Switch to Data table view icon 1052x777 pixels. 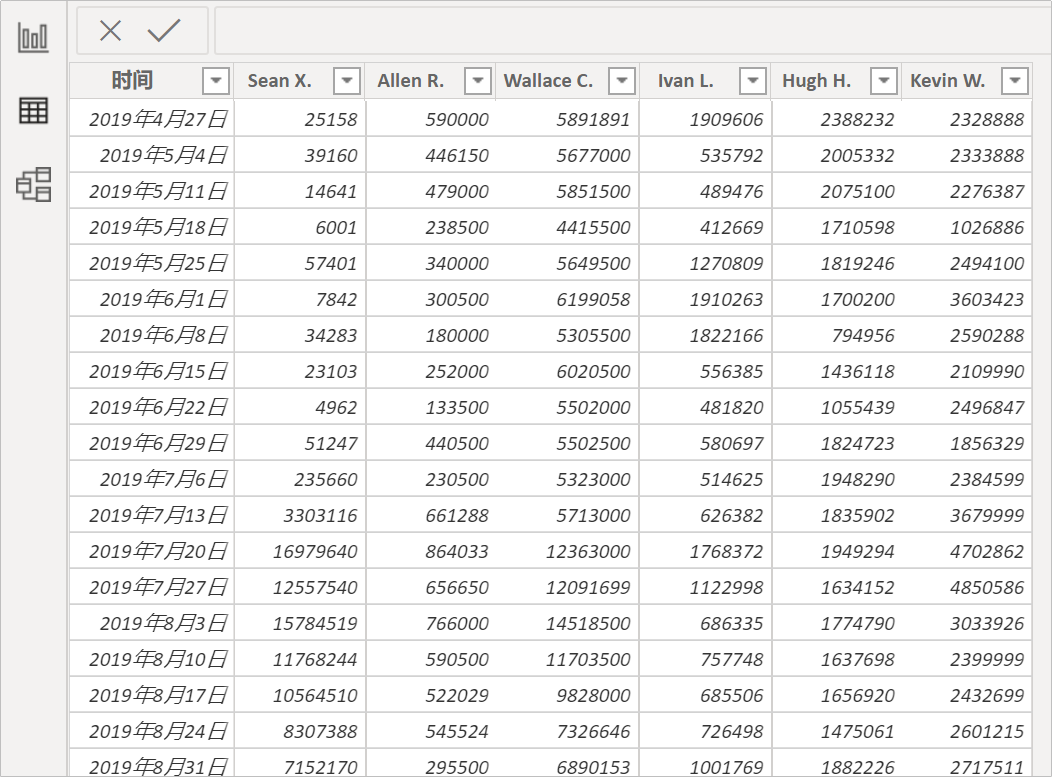pos(33,111)
